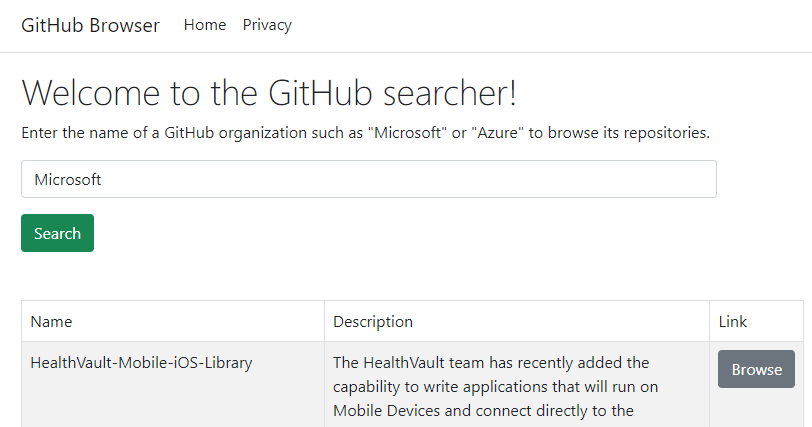
Task: Click the quoted "Microsoft" example in the instructions
Action: (407, 133)
